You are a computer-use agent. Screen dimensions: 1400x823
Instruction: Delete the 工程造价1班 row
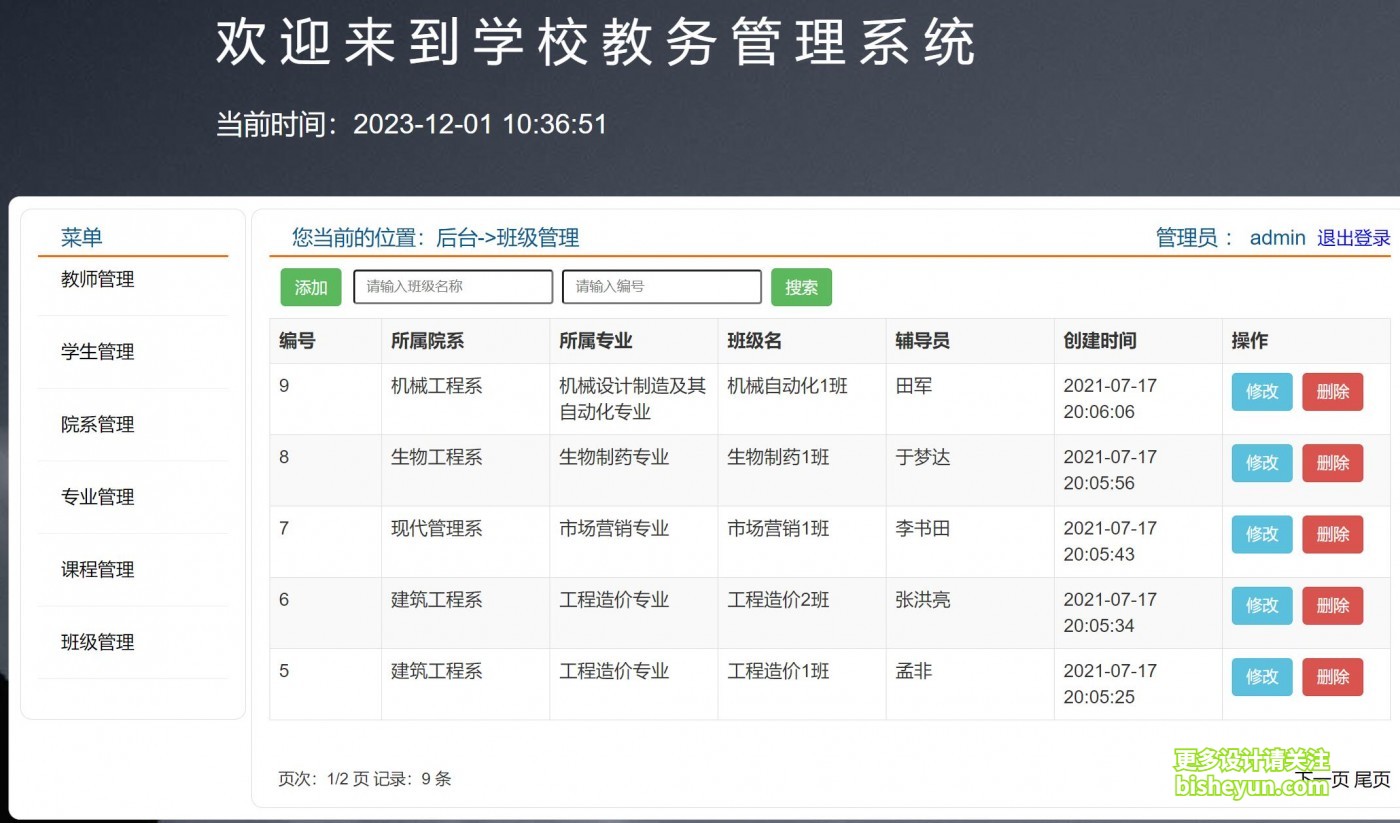(x=1332, y=677)
